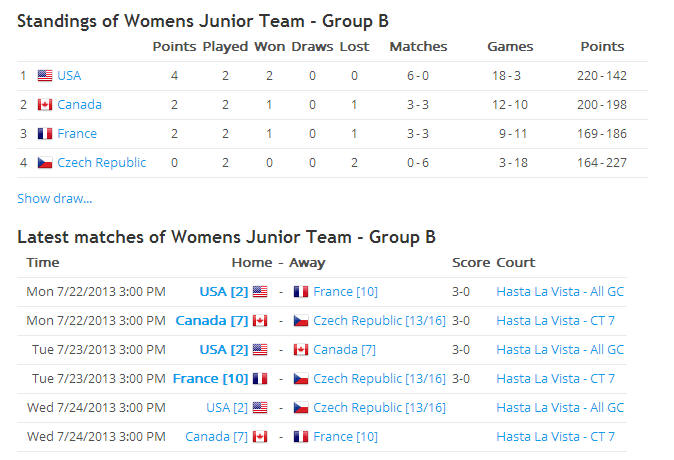Expand the Show draw... link
Viewport: 674px width, 460px height.
tap(55, 199)
